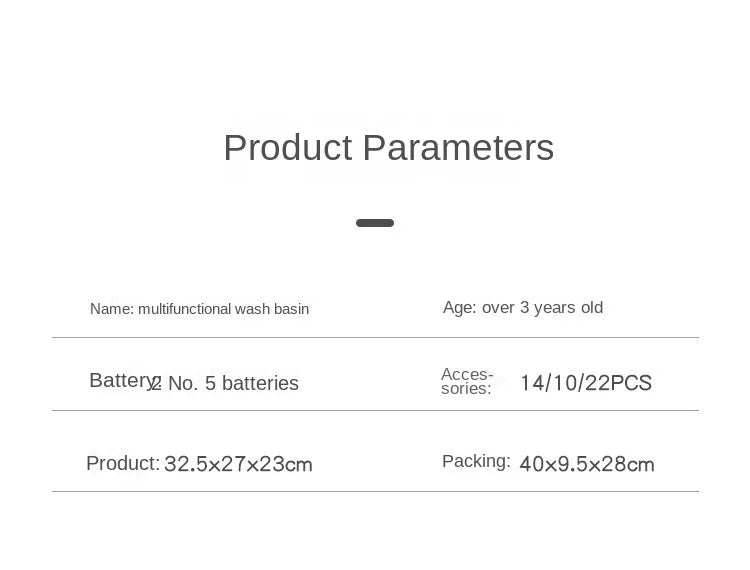Click the divider line below the Name row
750x570 pixels.
coord(375,338)
